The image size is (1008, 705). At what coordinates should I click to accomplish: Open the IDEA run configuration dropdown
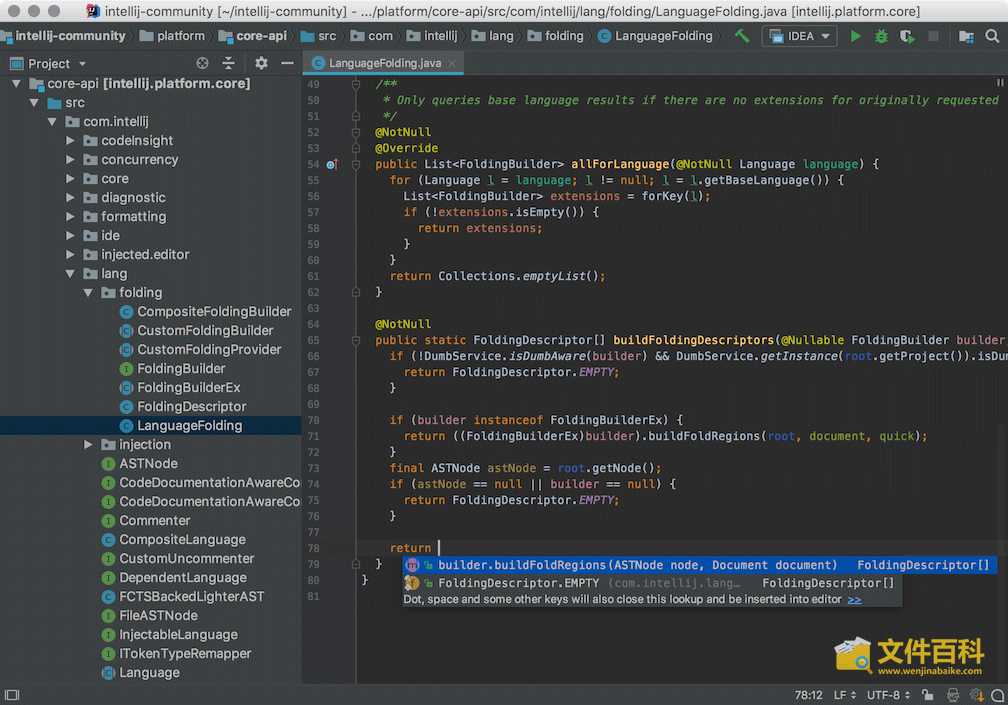point(800,37)
